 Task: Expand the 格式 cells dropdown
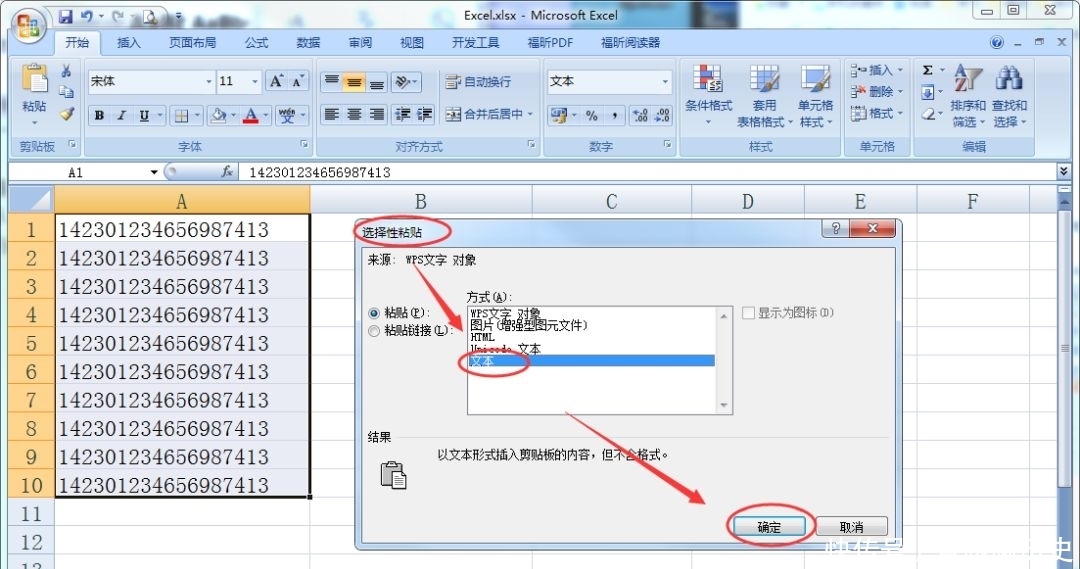coord(900,114)
